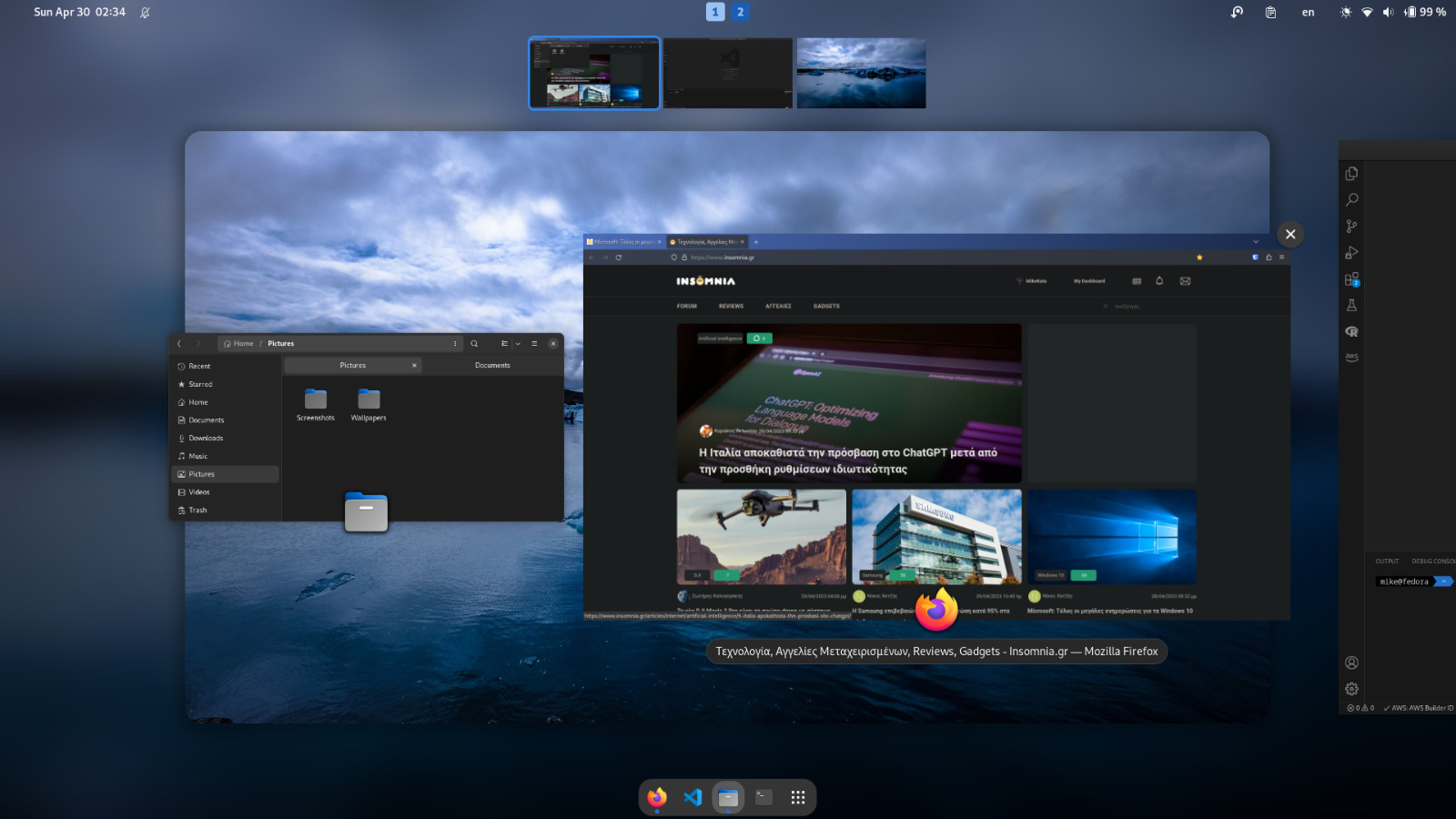Screen dimensions: 1456x819
Task: Launch Visual Studio Code from the dock
Action: coord(693,797)
